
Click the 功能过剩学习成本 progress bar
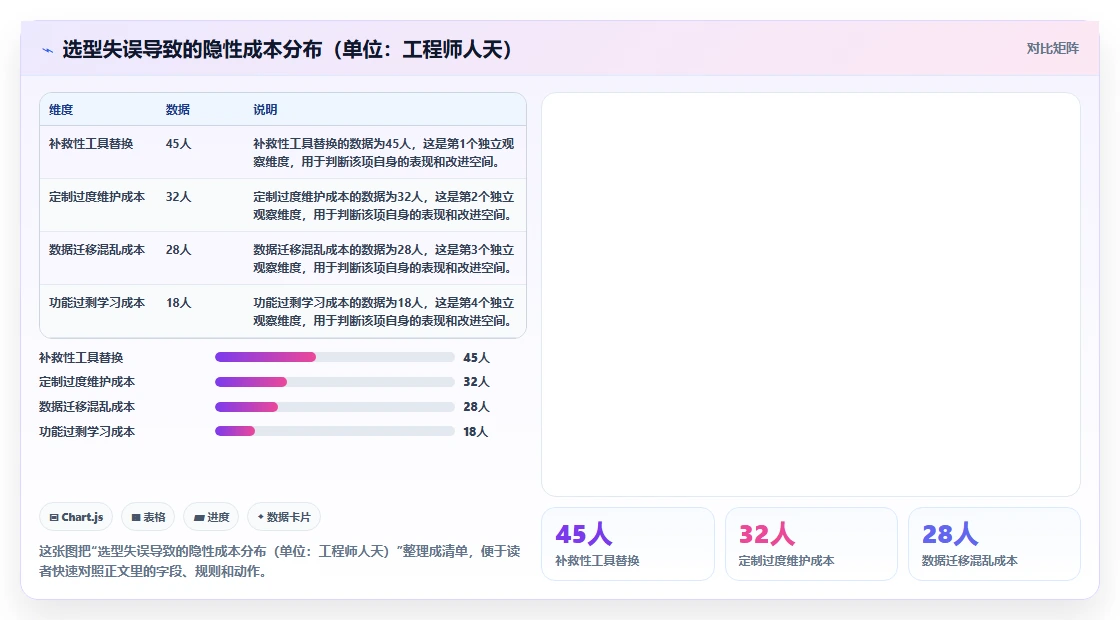[334, 431]
